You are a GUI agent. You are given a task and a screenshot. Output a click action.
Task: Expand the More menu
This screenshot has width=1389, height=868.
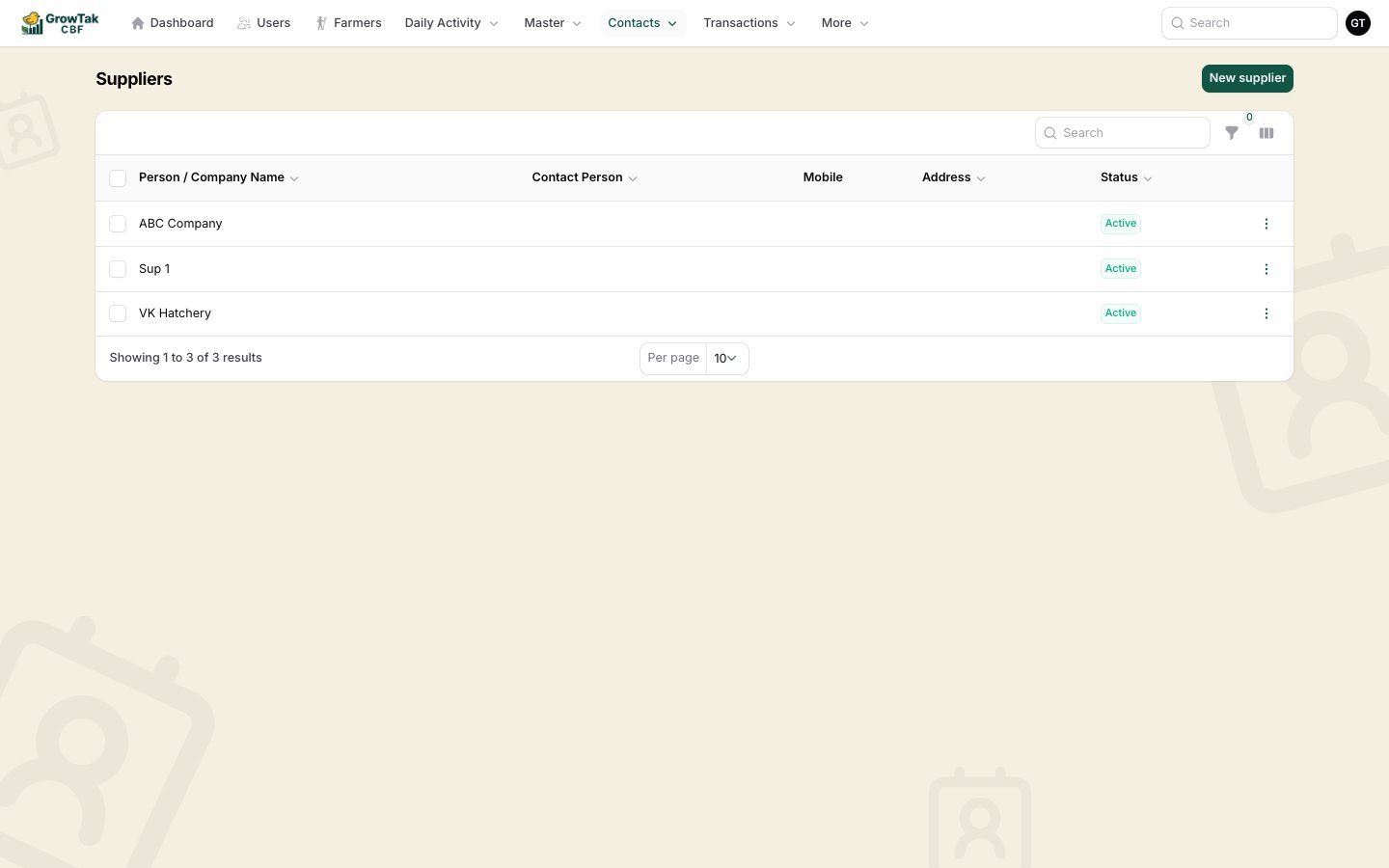[845, 23]
